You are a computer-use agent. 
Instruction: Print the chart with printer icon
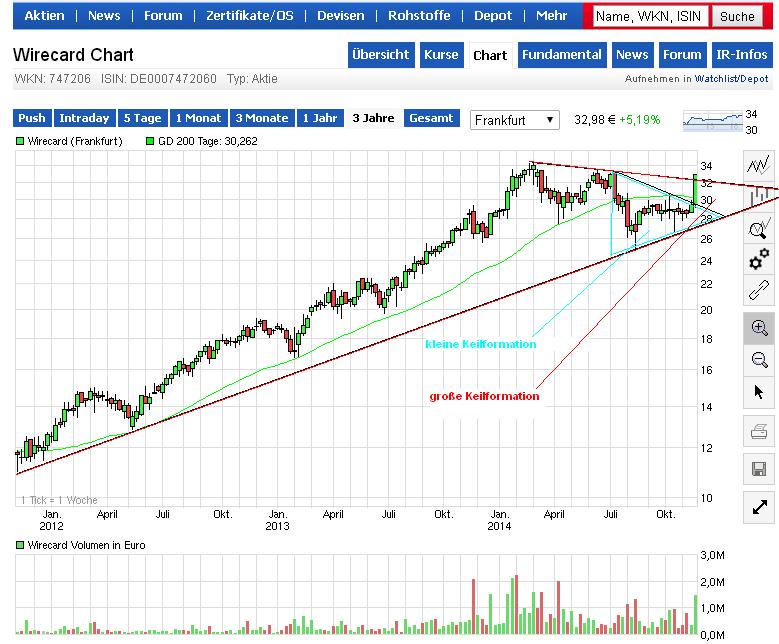759,431
